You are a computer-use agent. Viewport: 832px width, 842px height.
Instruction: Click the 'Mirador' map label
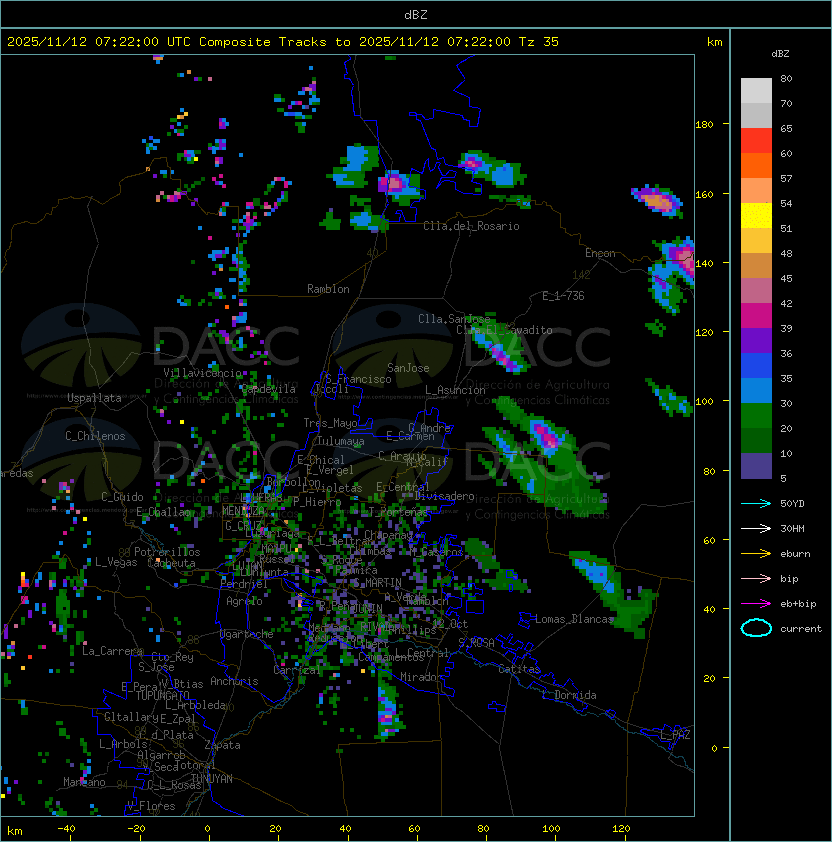422,677
